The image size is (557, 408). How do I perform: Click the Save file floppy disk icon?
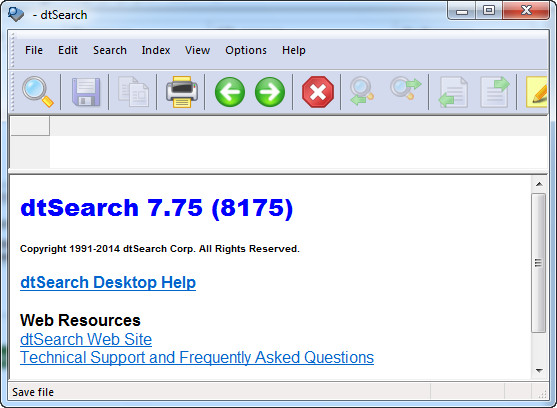pos(86,92)
